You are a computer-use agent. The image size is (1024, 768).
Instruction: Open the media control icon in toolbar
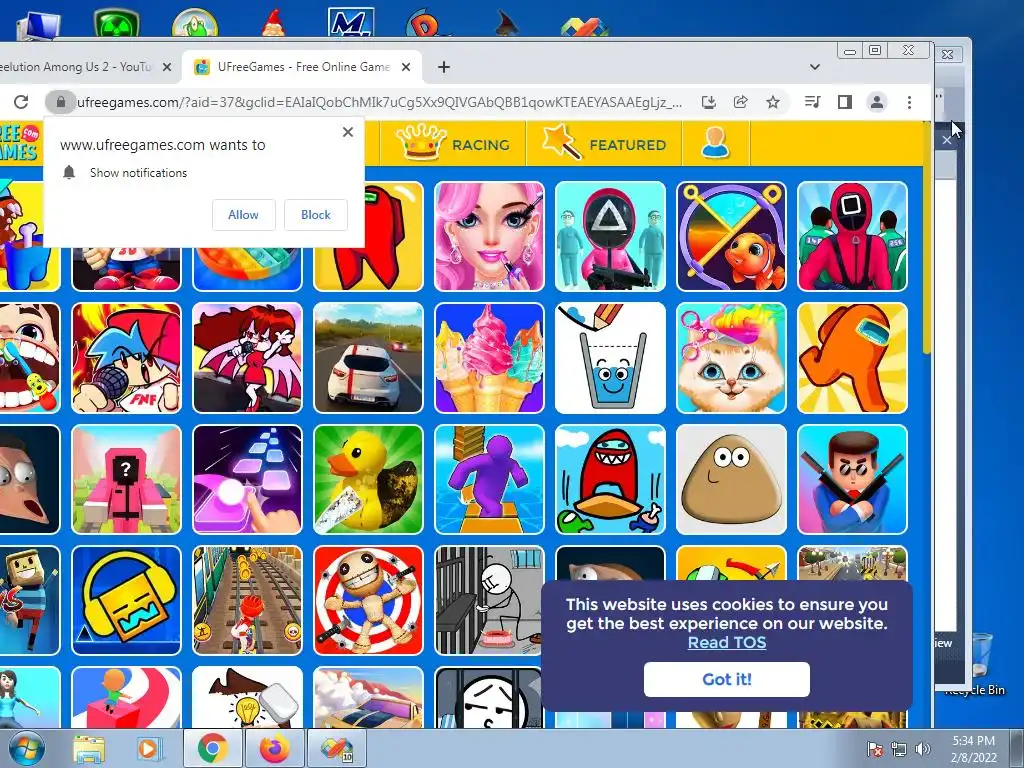click(x=812, y=102)
